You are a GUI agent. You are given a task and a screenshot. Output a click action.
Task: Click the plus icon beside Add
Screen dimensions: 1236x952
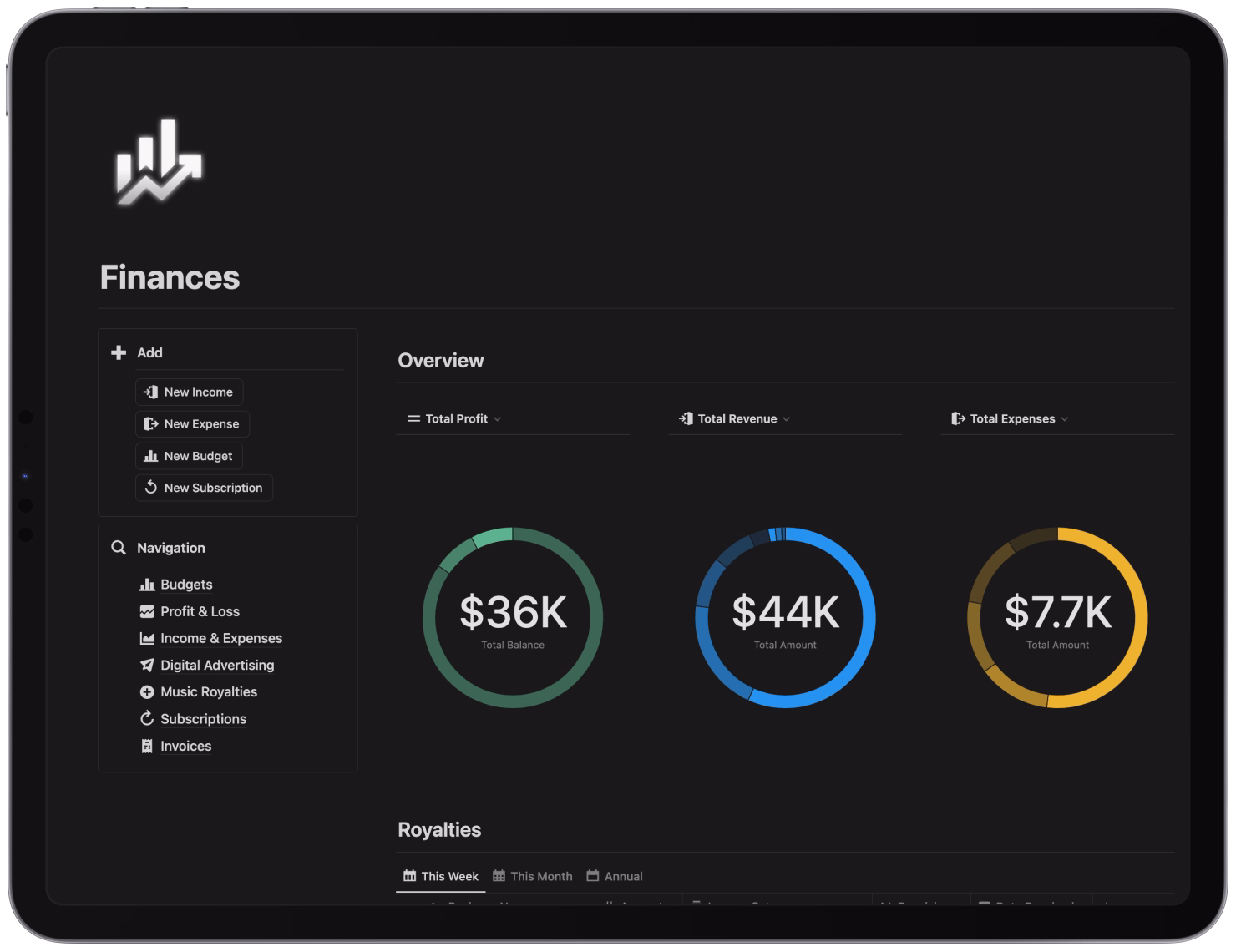[x=119, y=352]
